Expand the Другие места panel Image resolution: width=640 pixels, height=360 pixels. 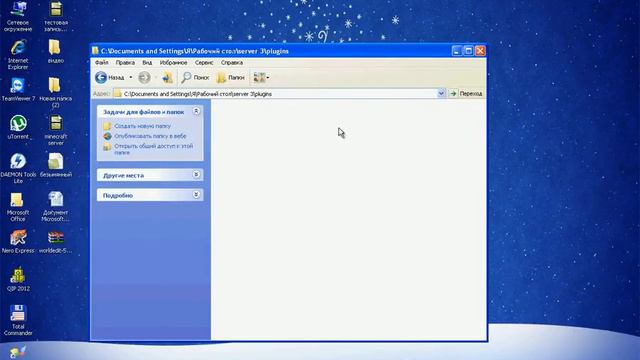point(196,175)
